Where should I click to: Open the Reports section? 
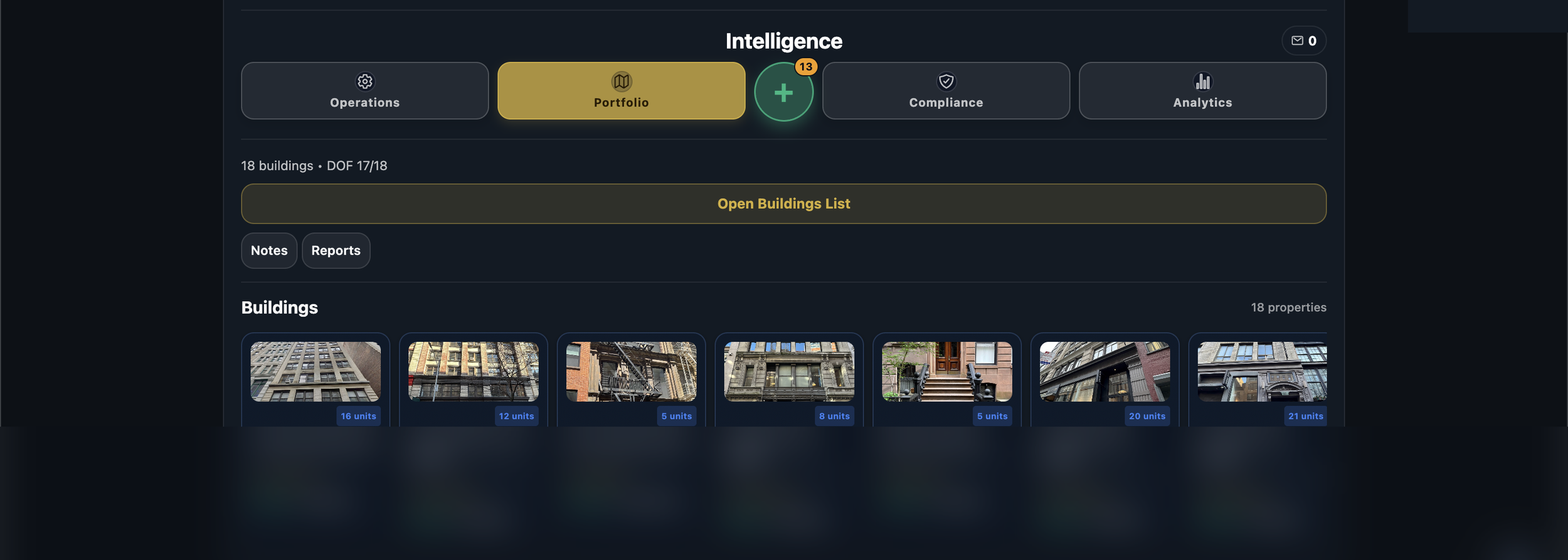click(x=336, y=251)
